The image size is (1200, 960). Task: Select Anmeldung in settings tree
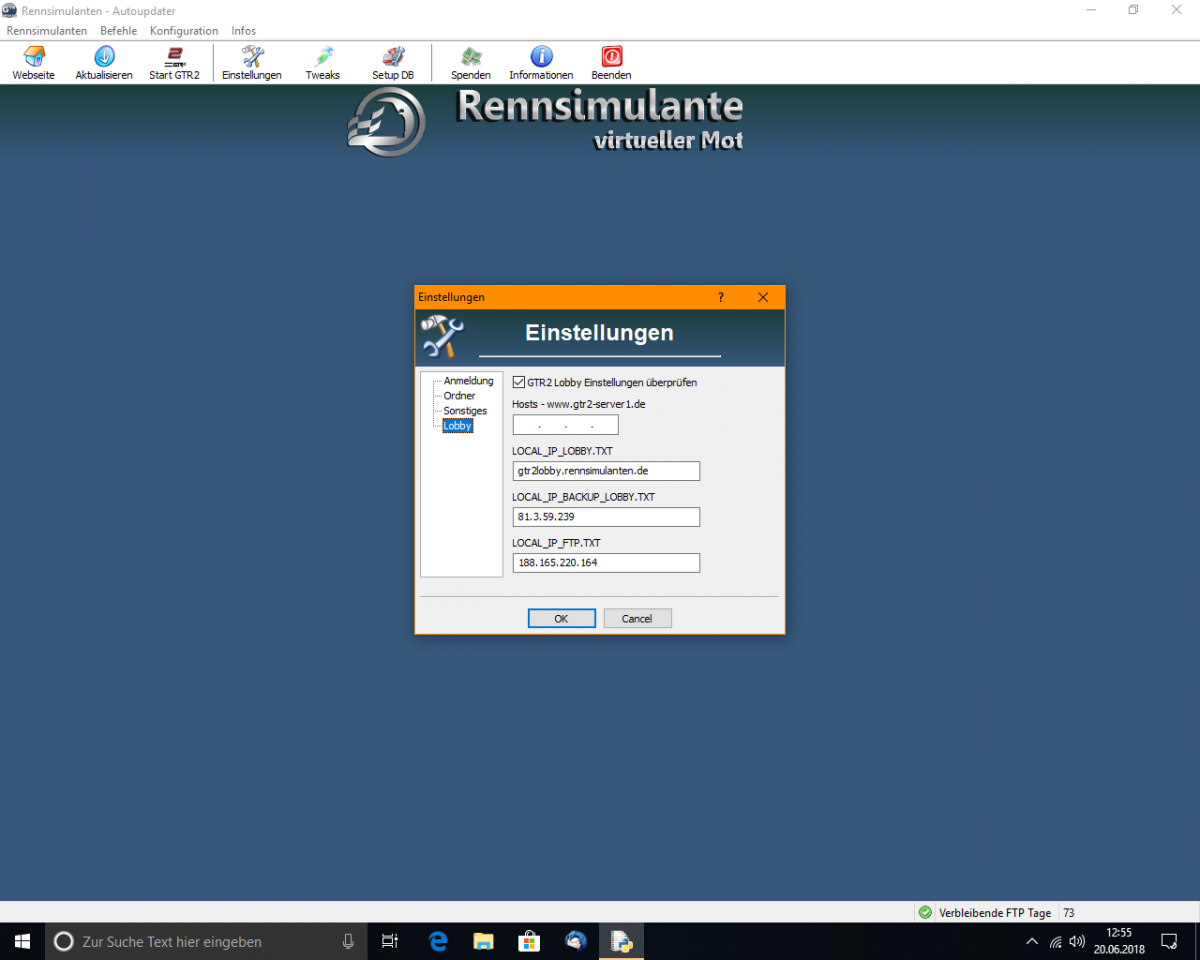[x=468, y=381]
